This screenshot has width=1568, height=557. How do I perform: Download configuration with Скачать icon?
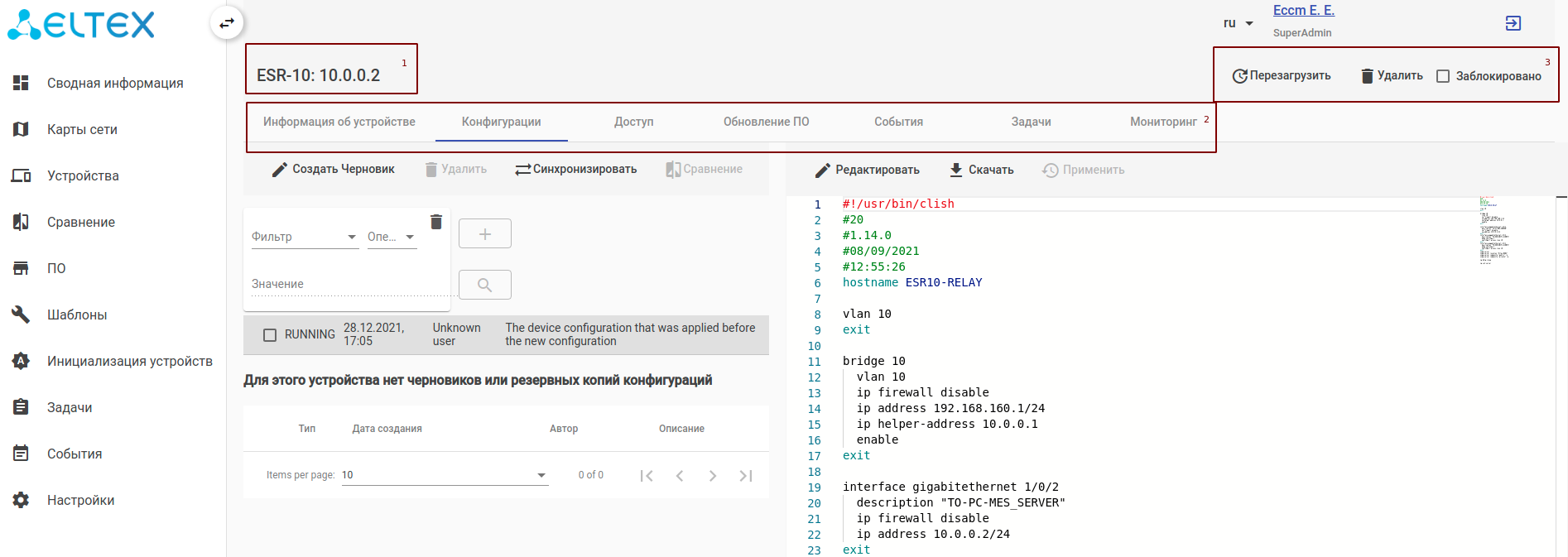coord(956,170)
